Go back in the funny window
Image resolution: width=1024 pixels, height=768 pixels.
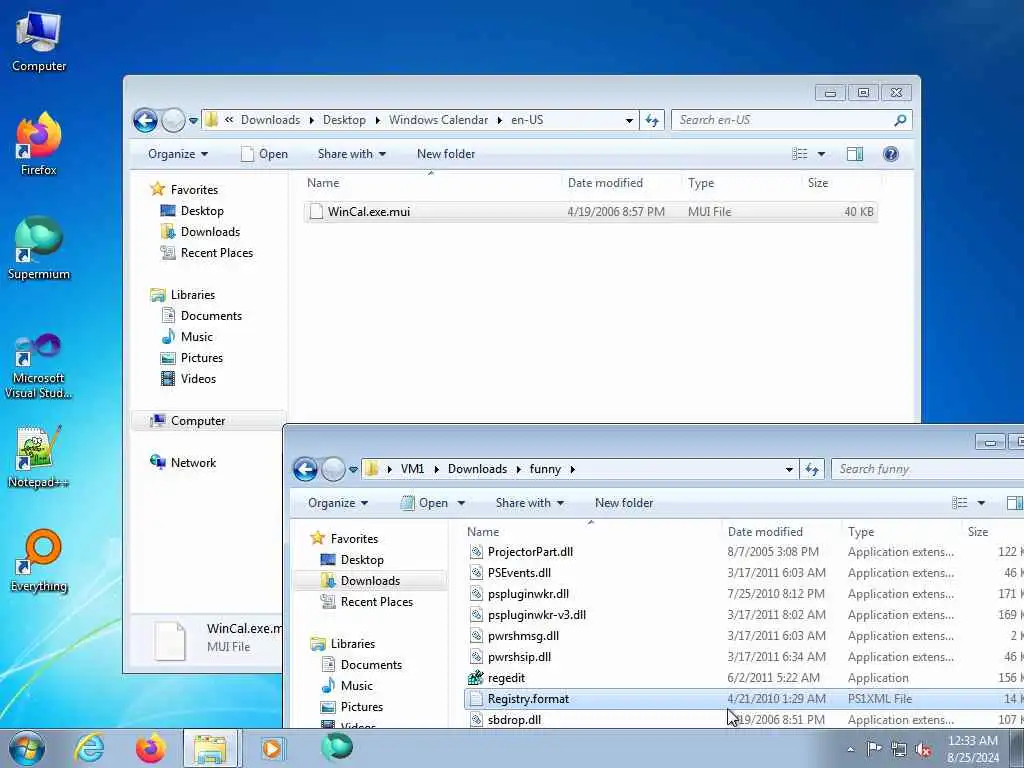[x=305, y=470]
